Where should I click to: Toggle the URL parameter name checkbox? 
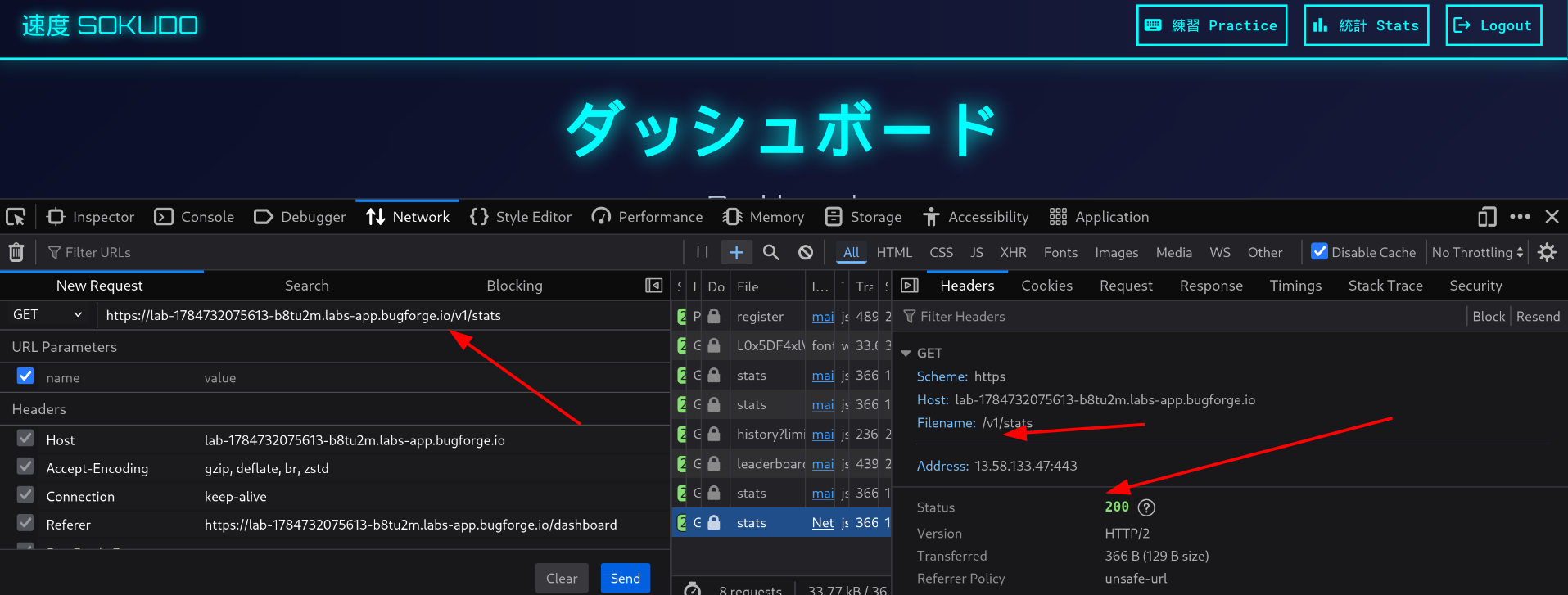coord(25,376)
